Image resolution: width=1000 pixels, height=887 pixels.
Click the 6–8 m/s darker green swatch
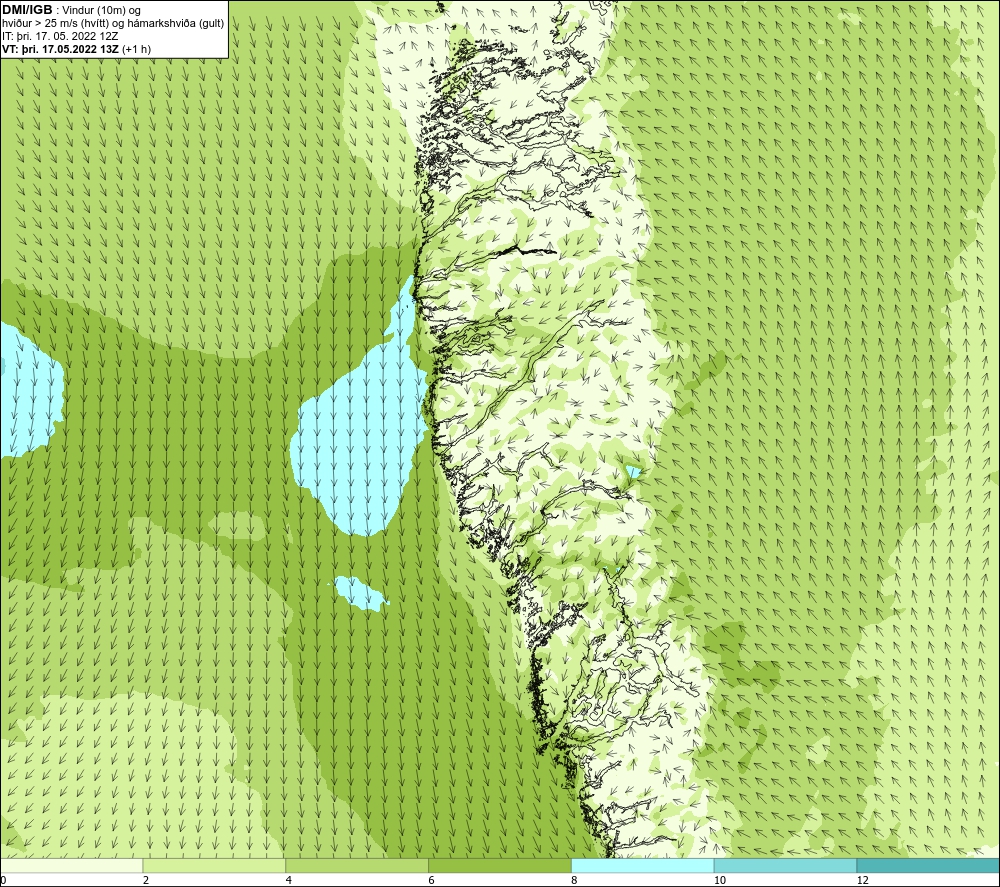(500, 865)
